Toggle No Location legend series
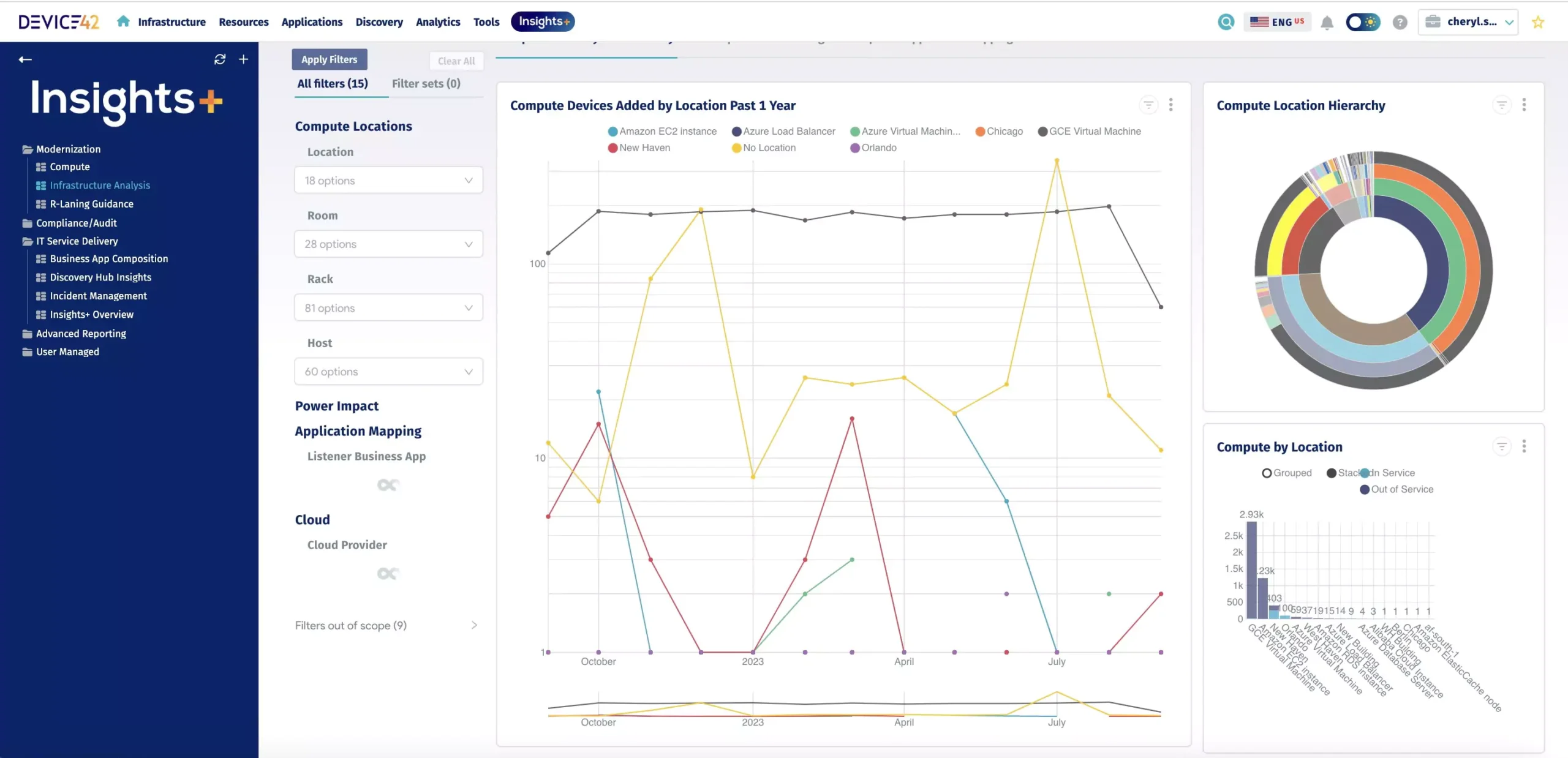Screen dimensions: 1568x758 click(764, 148)
